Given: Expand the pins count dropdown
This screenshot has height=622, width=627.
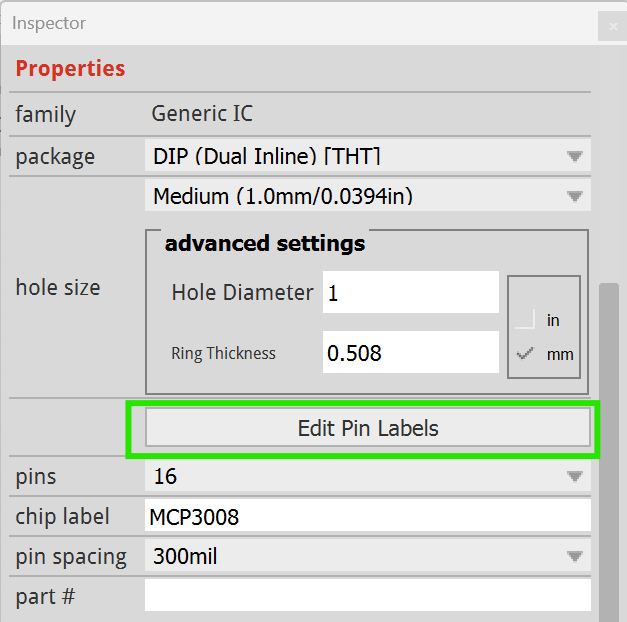Looking at the screenshot, I should coord(367,476).
